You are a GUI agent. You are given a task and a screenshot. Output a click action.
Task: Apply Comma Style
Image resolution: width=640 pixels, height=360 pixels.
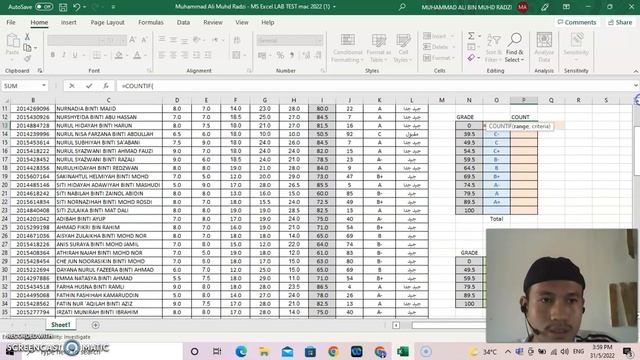(292, 55)
